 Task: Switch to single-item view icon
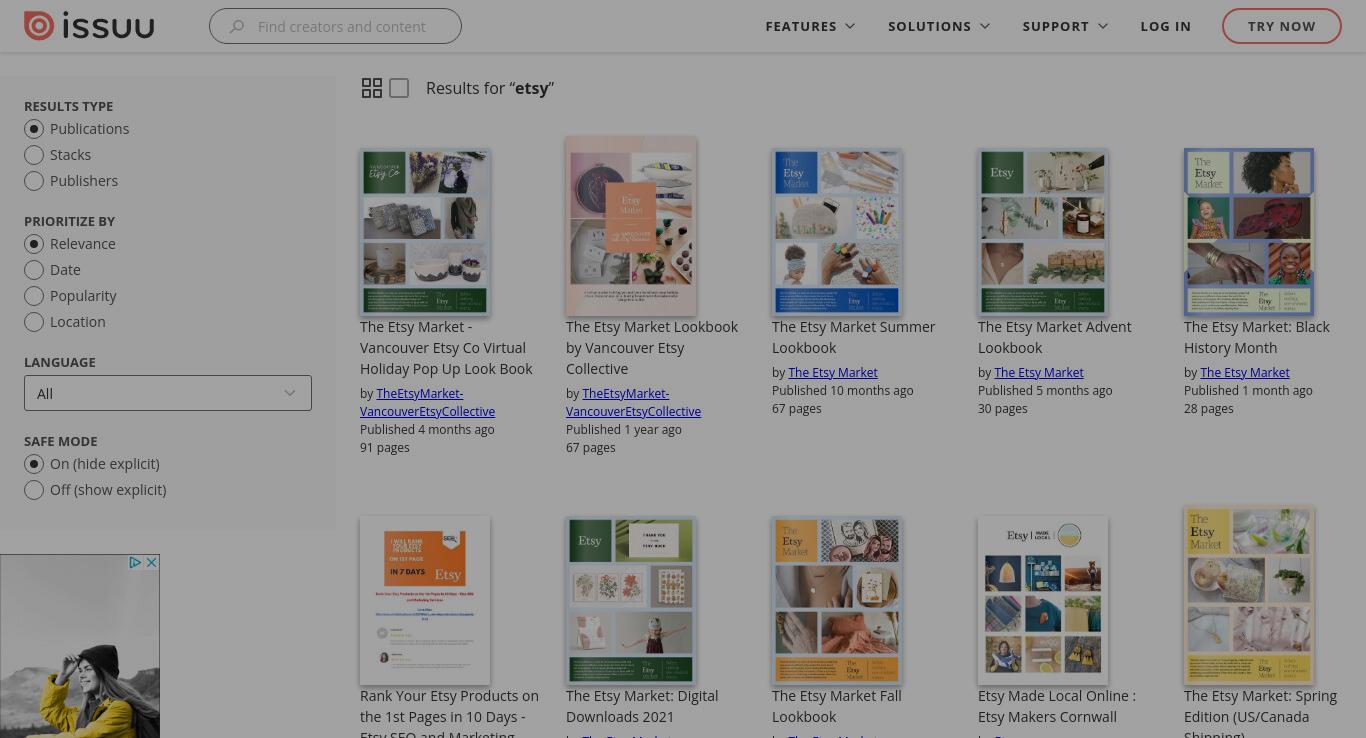[x=399, y=88]
